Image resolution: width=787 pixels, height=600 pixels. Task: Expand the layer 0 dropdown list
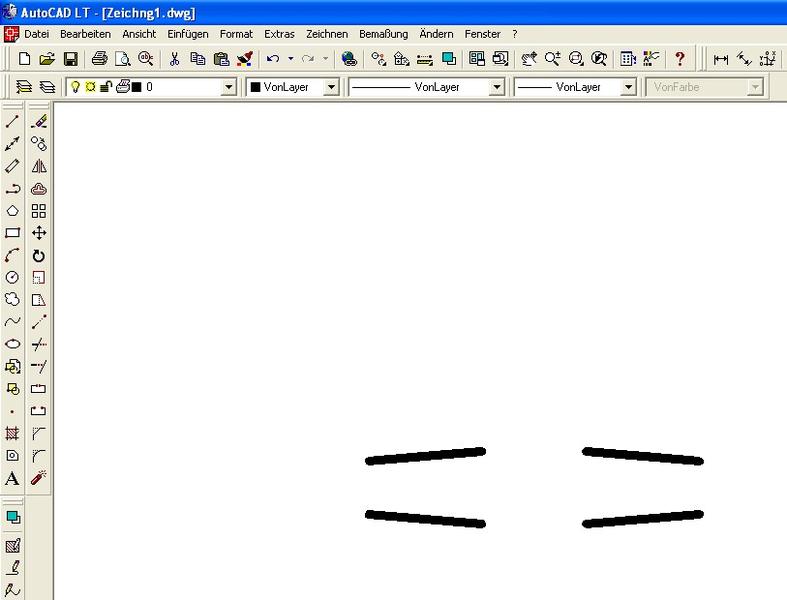[x=228, y=87]
